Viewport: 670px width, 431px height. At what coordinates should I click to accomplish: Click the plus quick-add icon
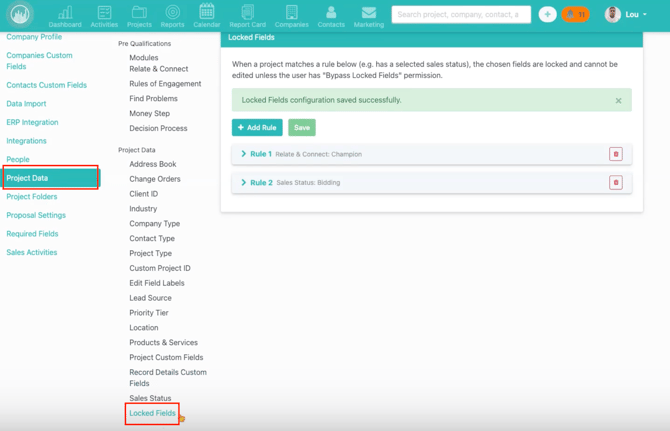(x=547, y=15)
